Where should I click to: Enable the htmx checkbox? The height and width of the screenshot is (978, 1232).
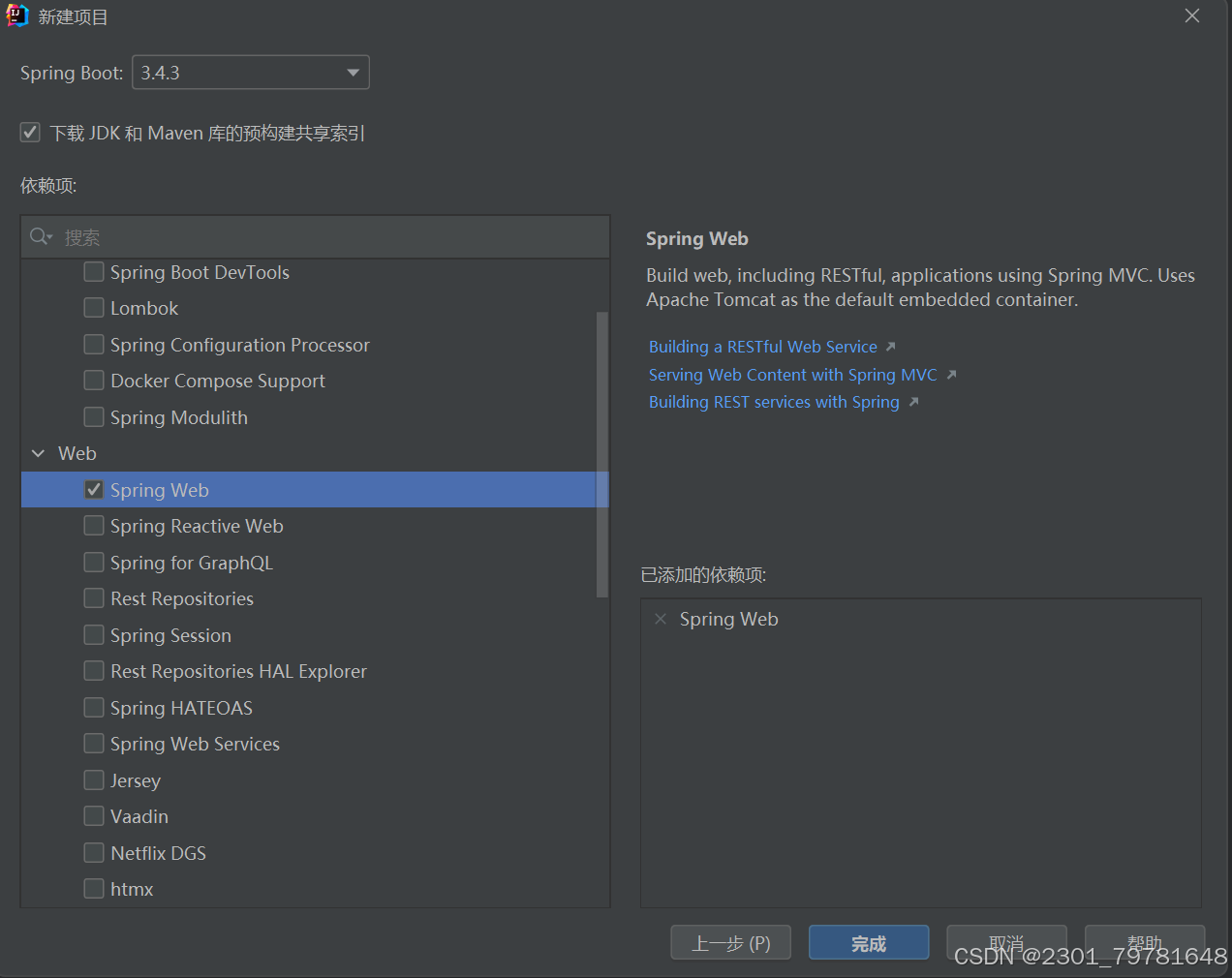coord(94,888)
